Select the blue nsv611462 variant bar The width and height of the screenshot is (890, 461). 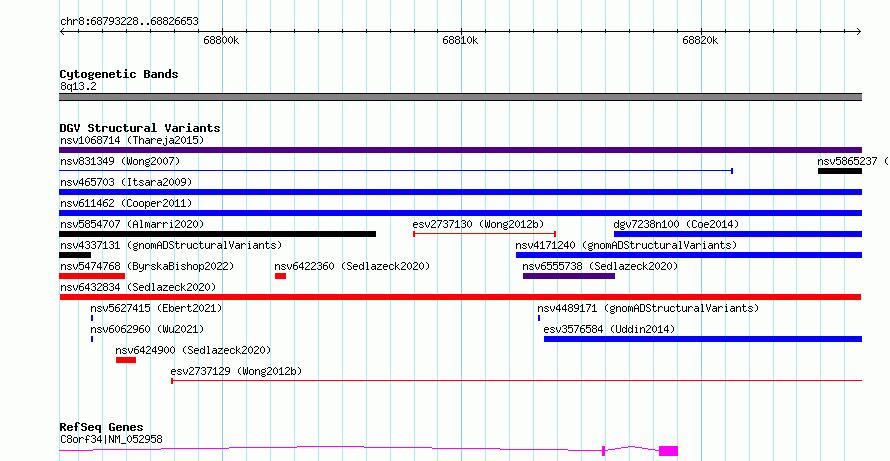point(460,213)
